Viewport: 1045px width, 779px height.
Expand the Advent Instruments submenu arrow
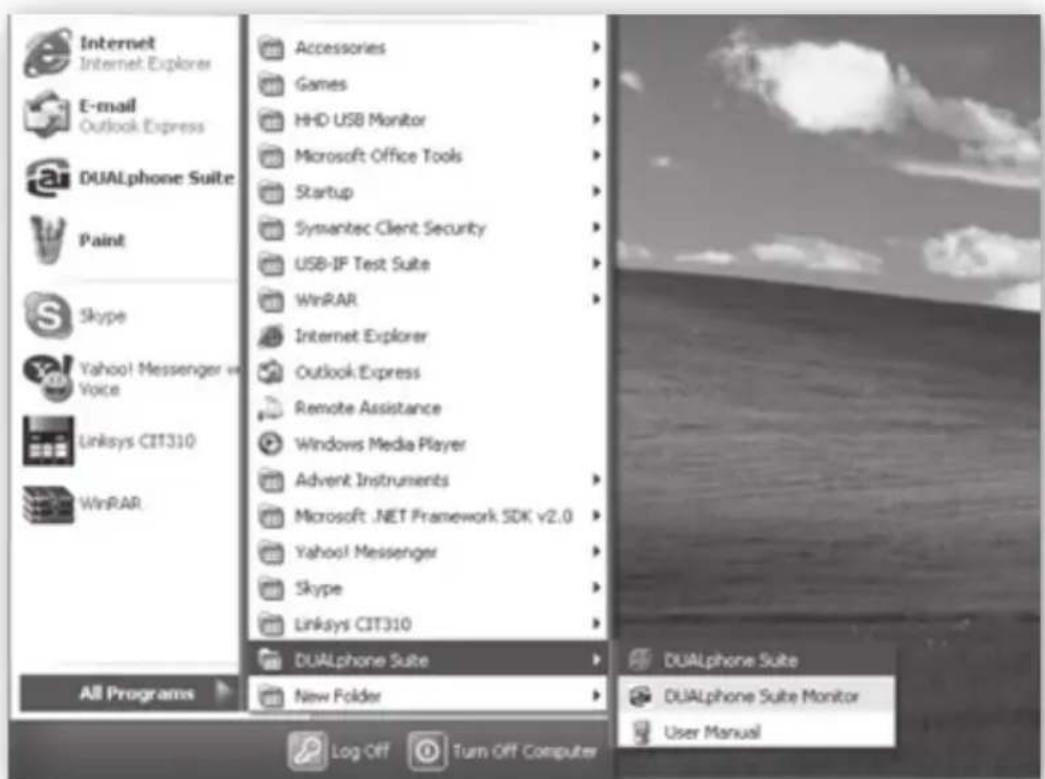(596, 479)
